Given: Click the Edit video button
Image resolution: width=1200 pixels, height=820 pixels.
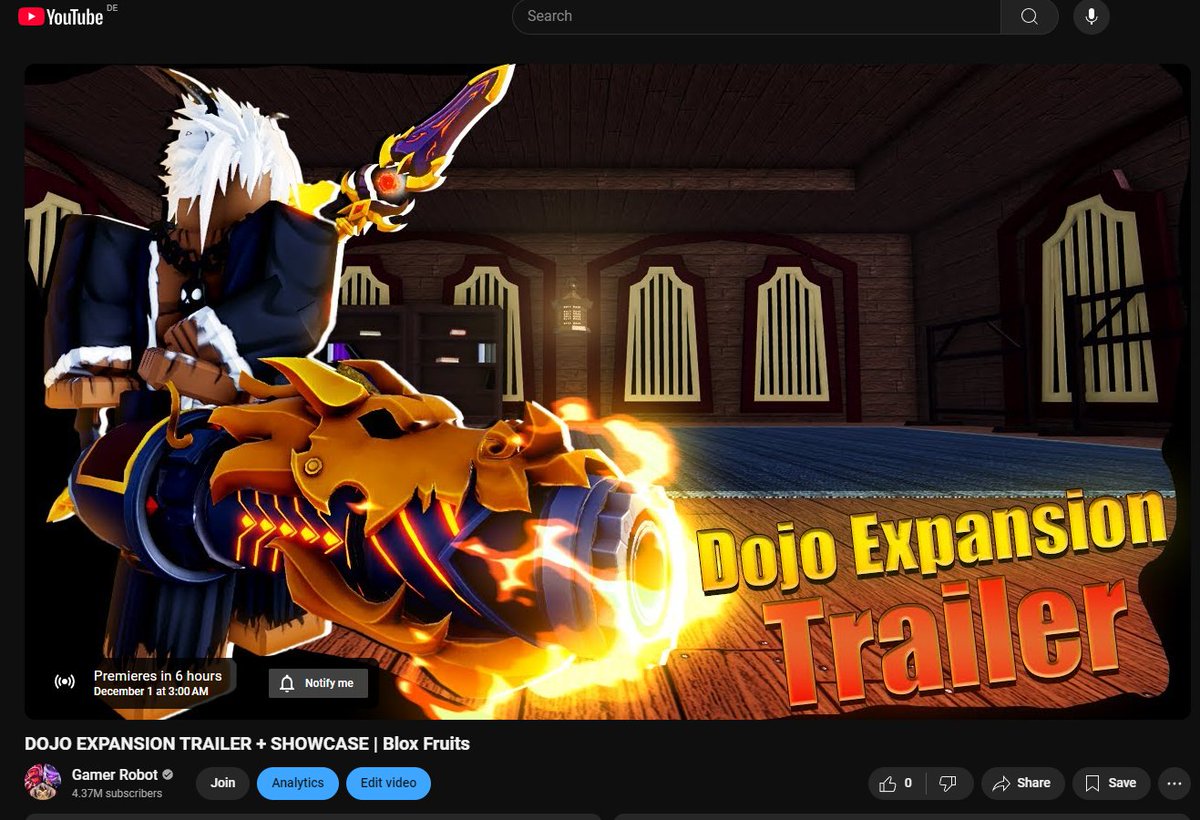Looking at the screenshot, I should [x=388, y=783].
